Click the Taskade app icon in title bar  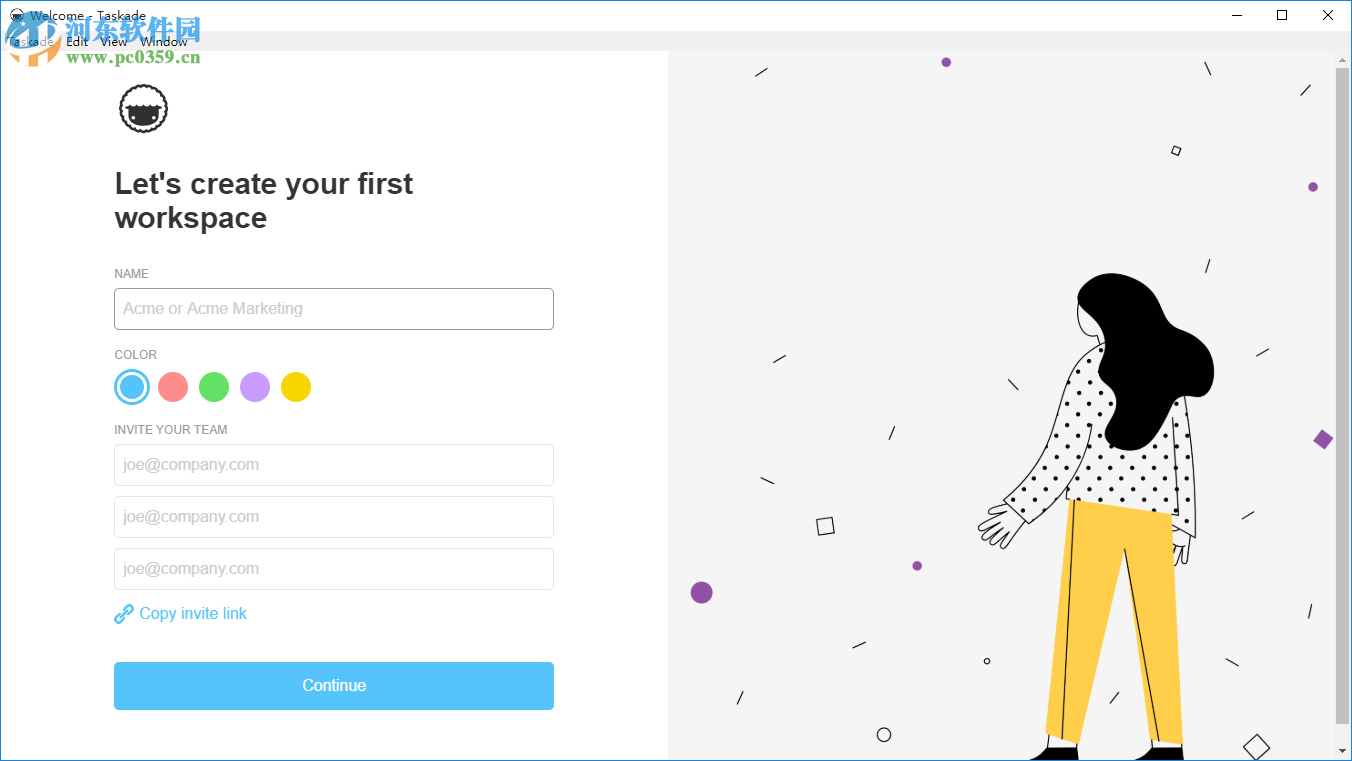coord(16,15)
